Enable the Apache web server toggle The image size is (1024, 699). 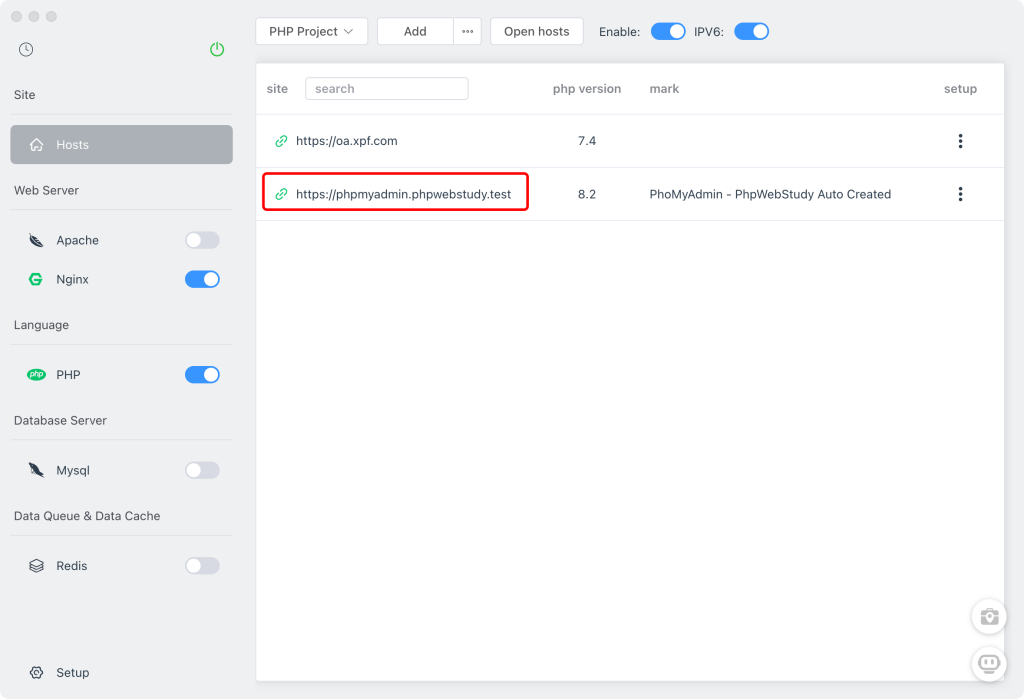click(x=202, y=240)
